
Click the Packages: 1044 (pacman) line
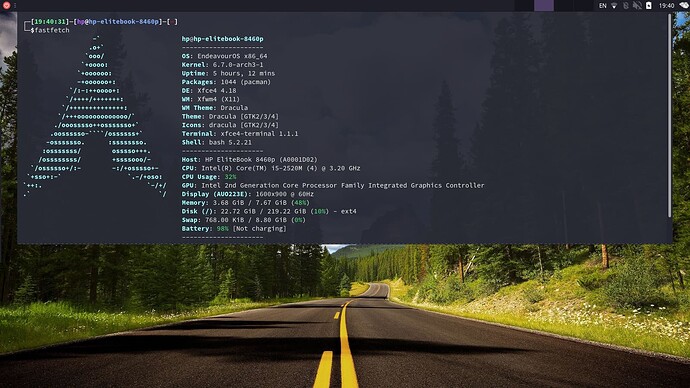(x=226, y=82)
